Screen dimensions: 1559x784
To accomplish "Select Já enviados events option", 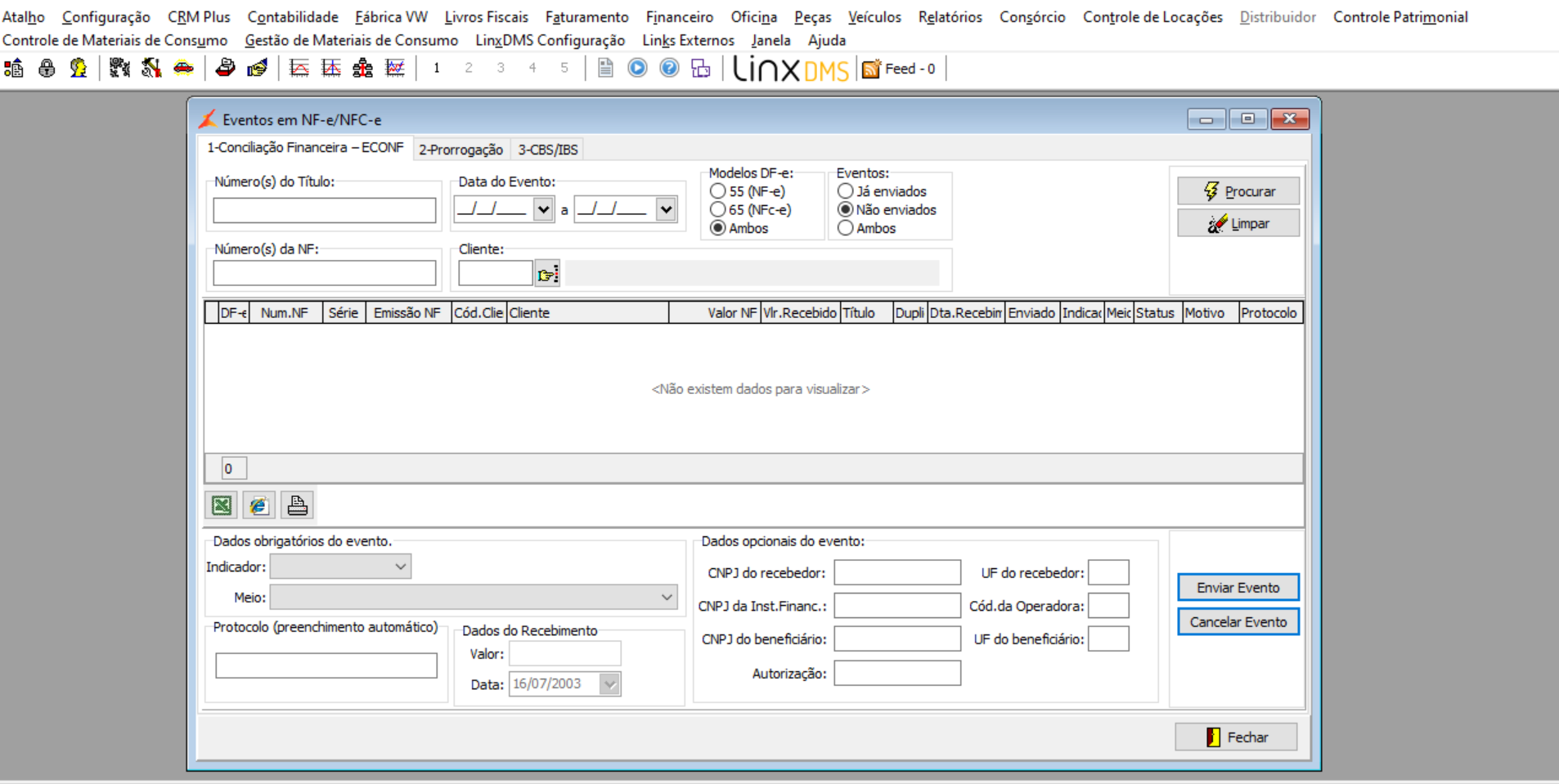I will click(x=883, y=191).
